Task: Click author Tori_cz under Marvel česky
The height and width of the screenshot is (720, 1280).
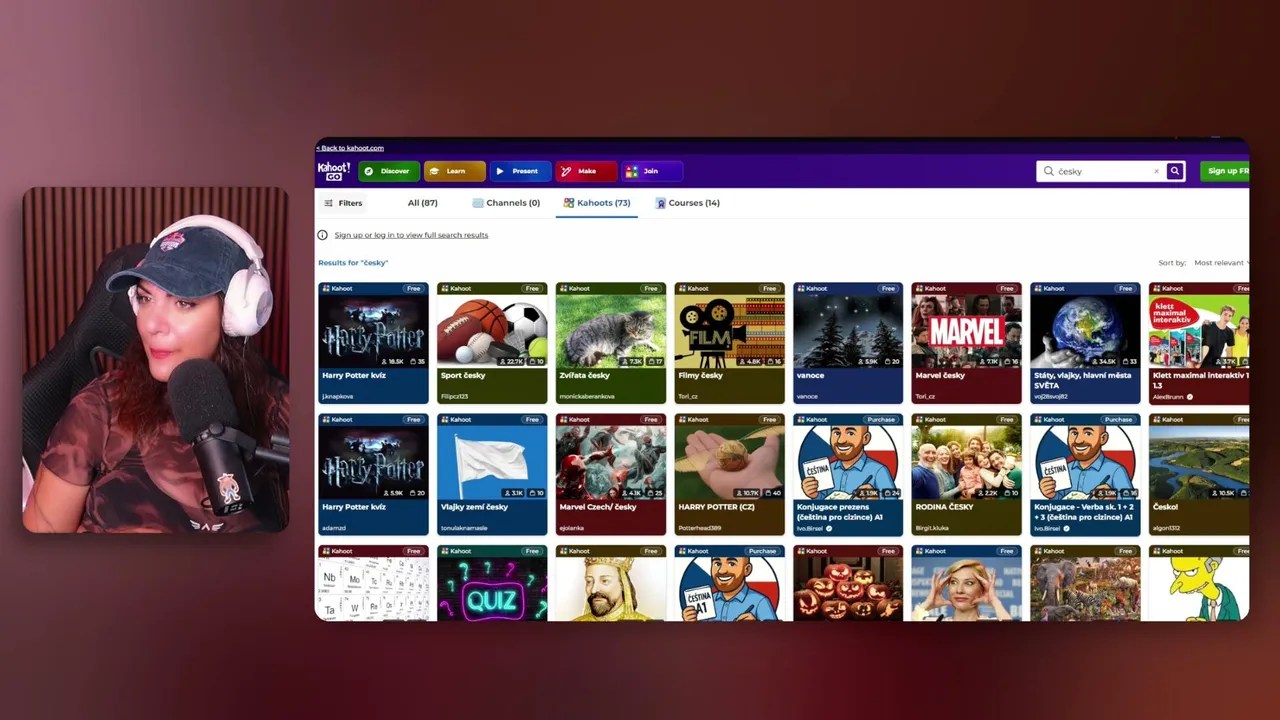Action: 925,397
